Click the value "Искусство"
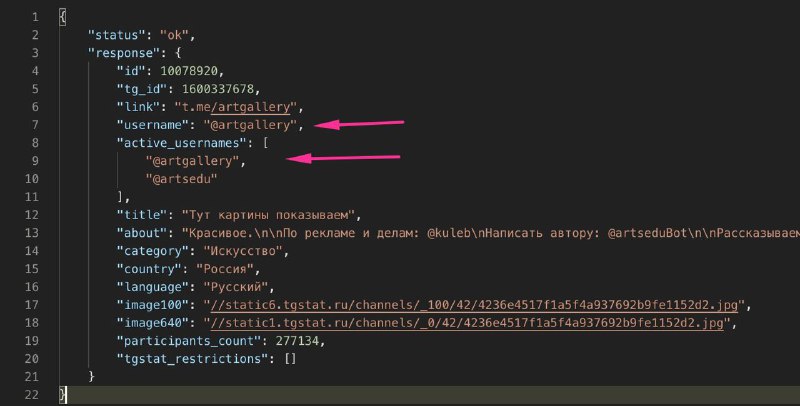Viewport: 800px width, 406px height. coord(243,251)
